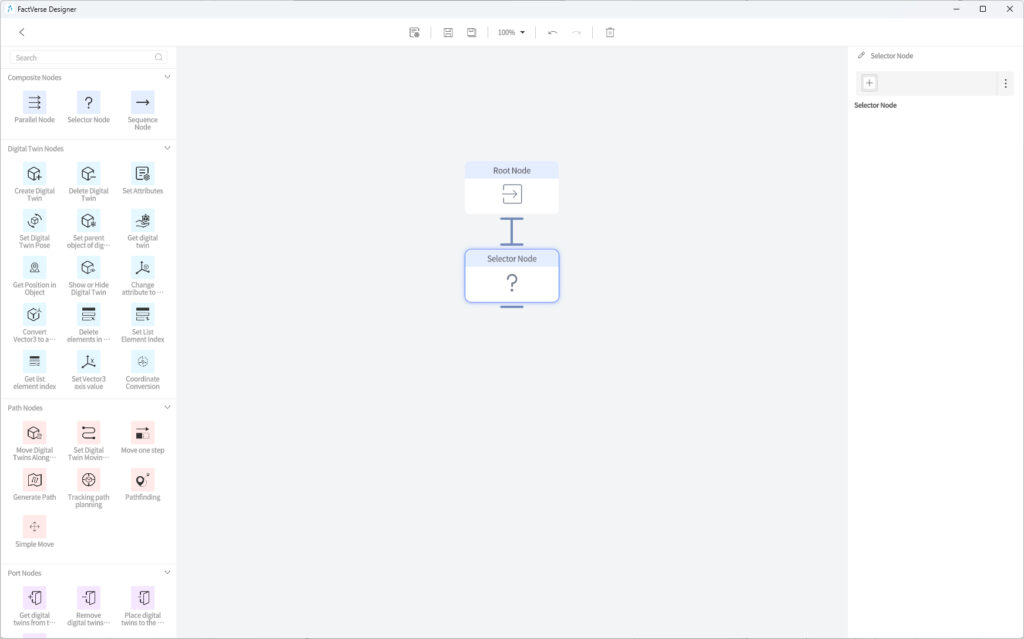Screen dimensions: 1024x639
Task: Choose the Tracking path planning node
Action: (x=89, y=480)
